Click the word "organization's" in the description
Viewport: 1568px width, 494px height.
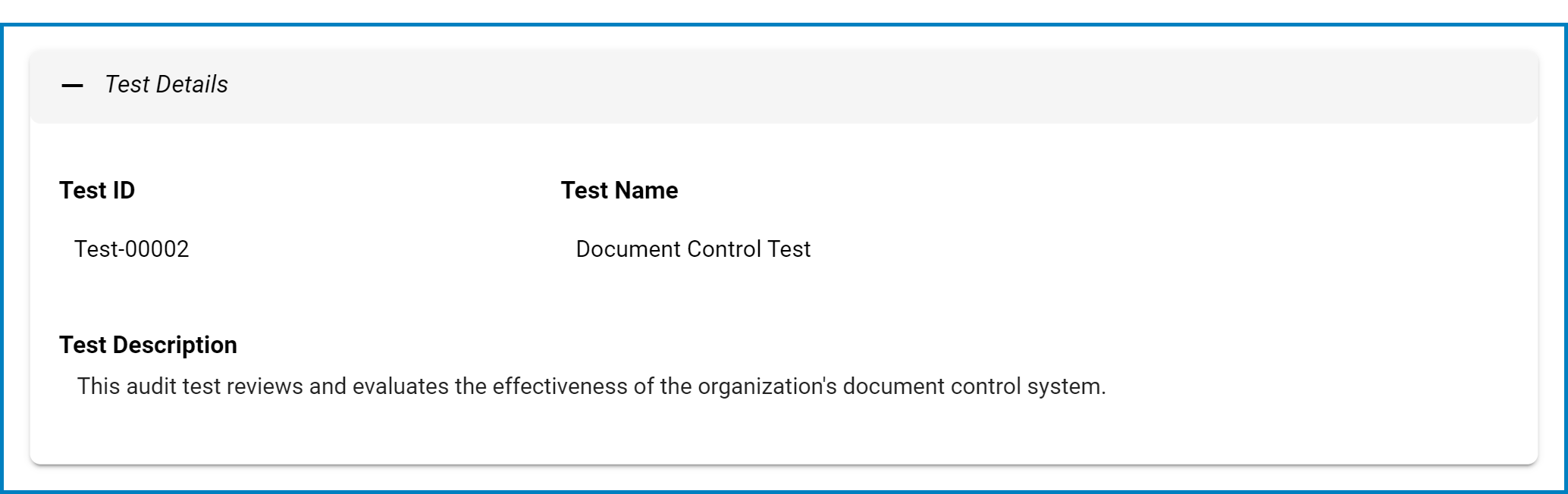click(x=767, y=386)
